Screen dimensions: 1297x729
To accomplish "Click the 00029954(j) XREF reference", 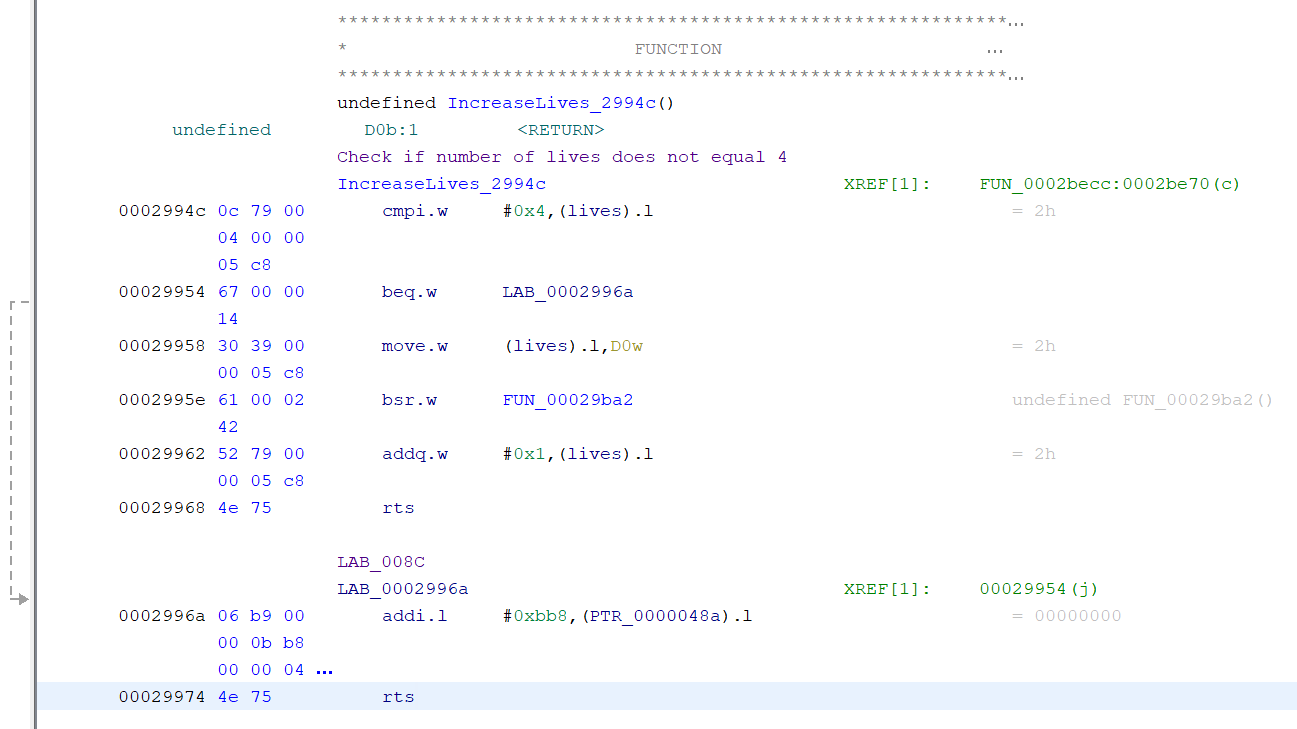I will (1039, 589).
